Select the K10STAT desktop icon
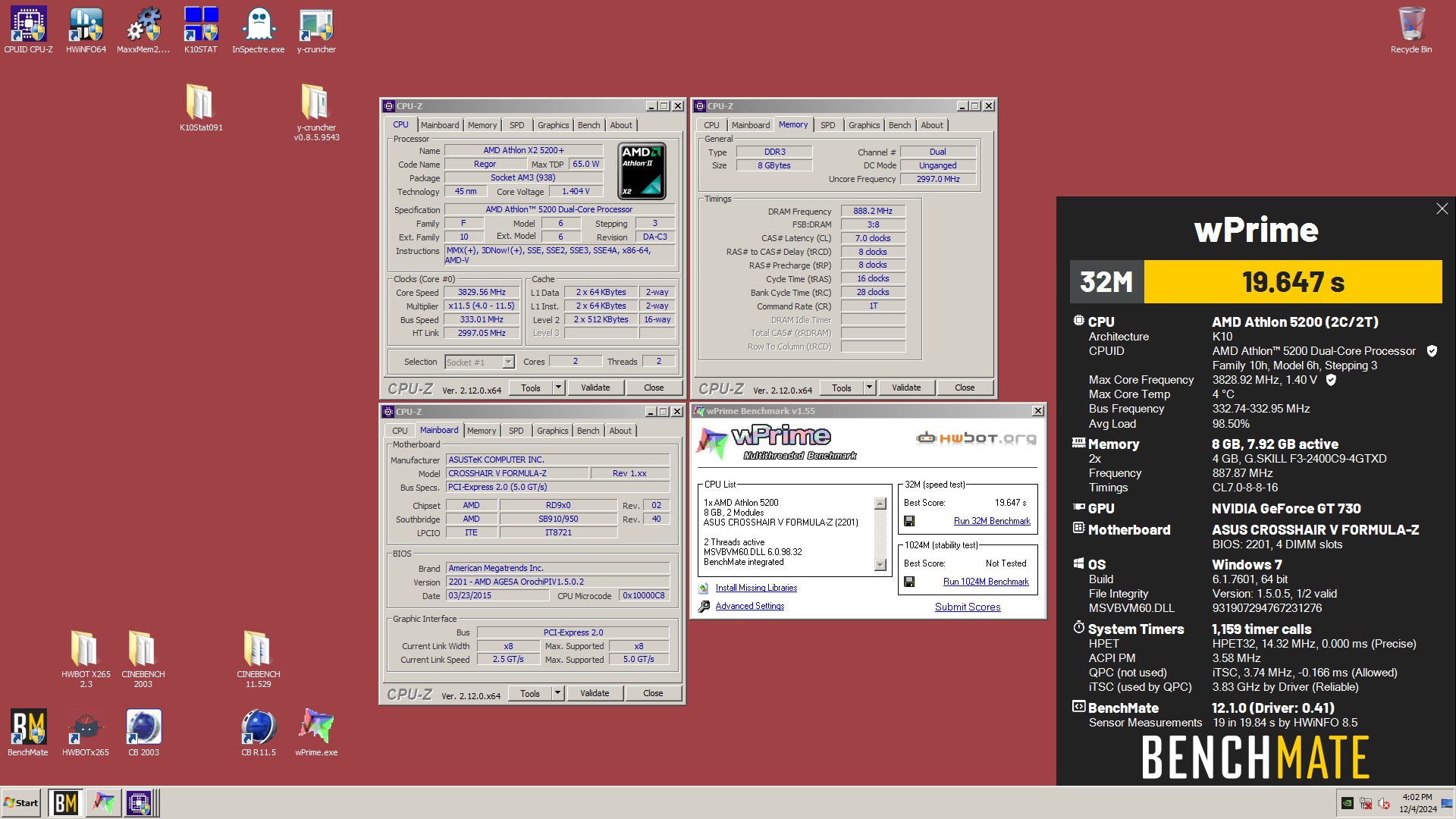This screenshot has height=819, width=1456. 201,30
